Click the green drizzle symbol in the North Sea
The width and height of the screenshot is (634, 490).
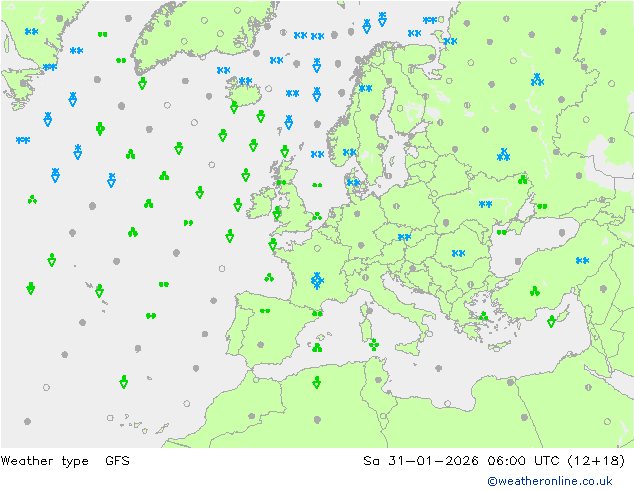click(317, 185)
